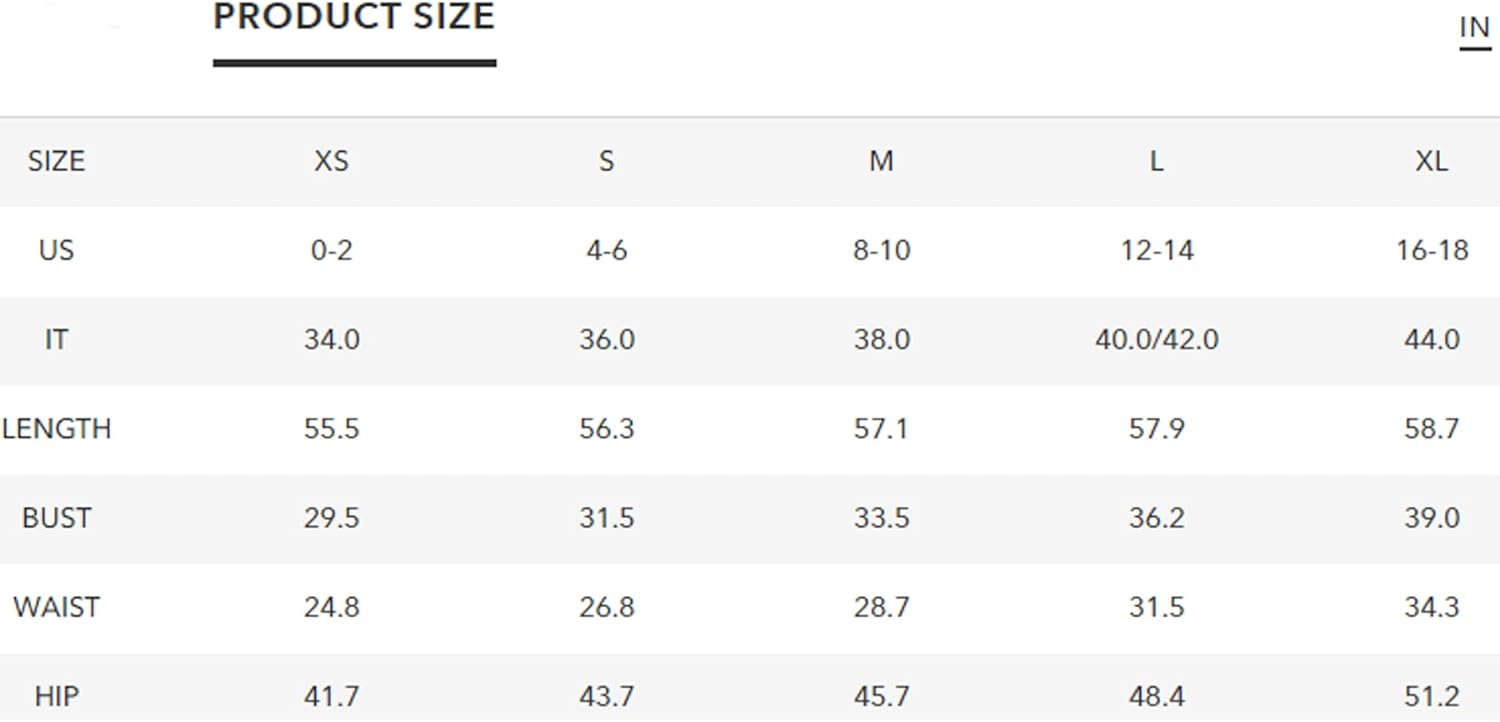Click the 48.4 hip value for L
The width and height of the screenshot is (1500, 722).
coord(1157,696)
